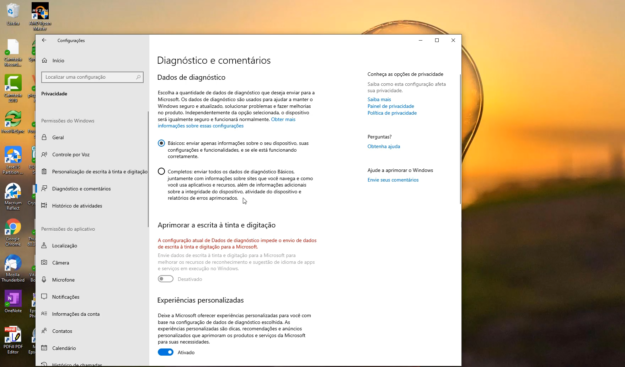
Task: Maximize the Configurações window
Action: [x=437, y=40]
